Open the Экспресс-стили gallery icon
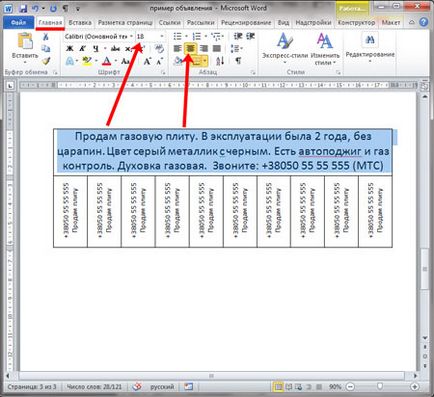 284,41
